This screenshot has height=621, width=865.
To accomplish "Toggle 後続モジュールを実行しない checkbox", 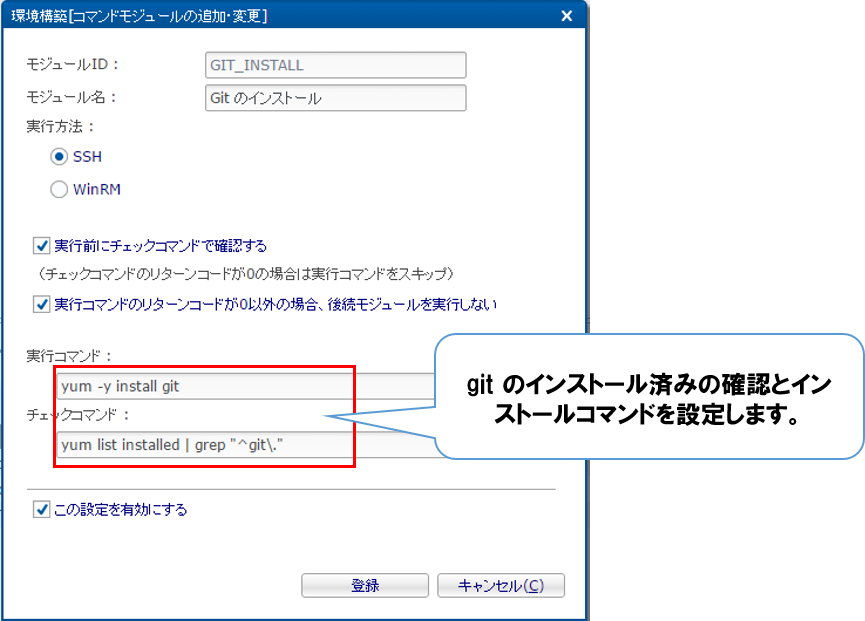I will (x=41, y=304).
